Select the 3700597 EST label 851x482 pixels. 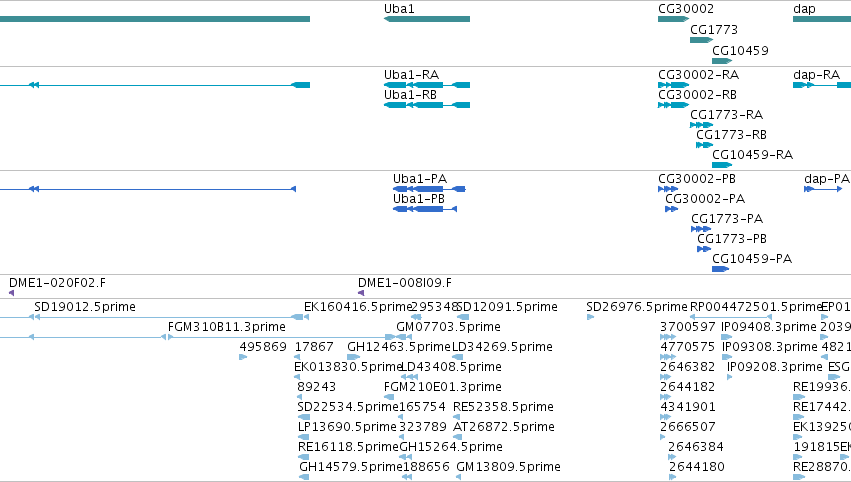(x=688, y=327)
